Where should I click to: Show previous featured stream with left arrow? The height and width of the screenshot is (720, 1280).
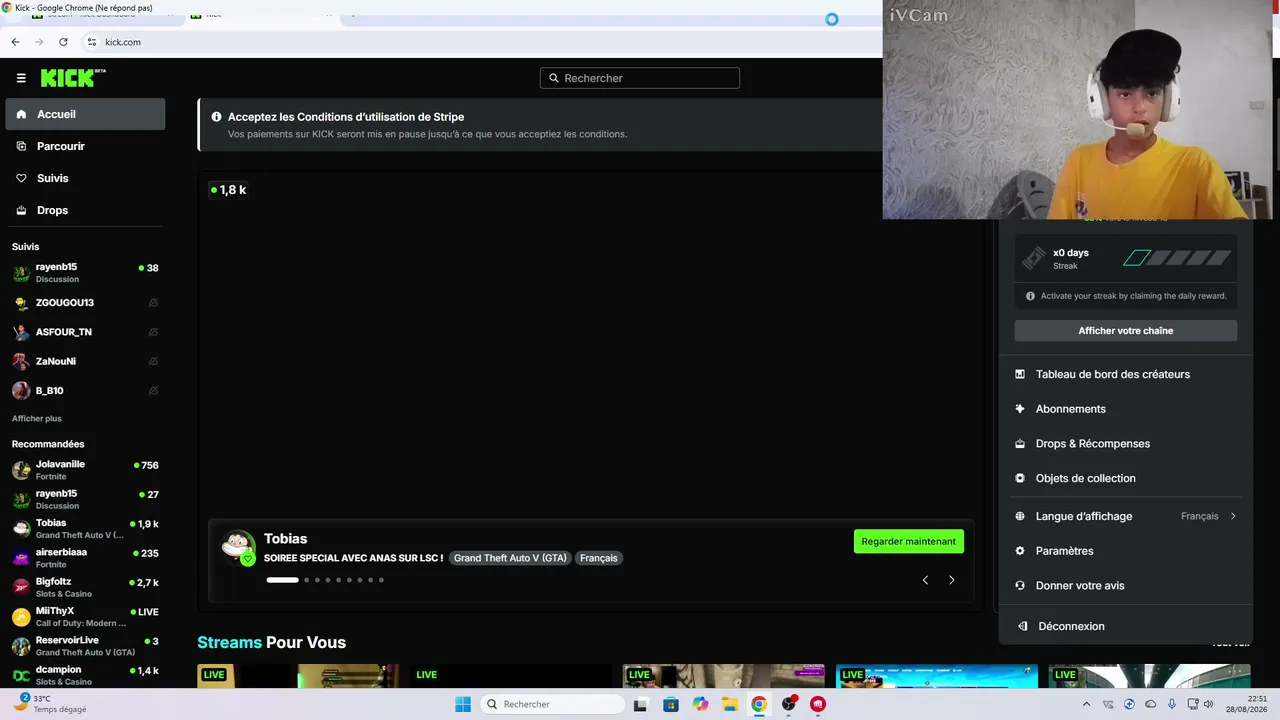[925, 580]
